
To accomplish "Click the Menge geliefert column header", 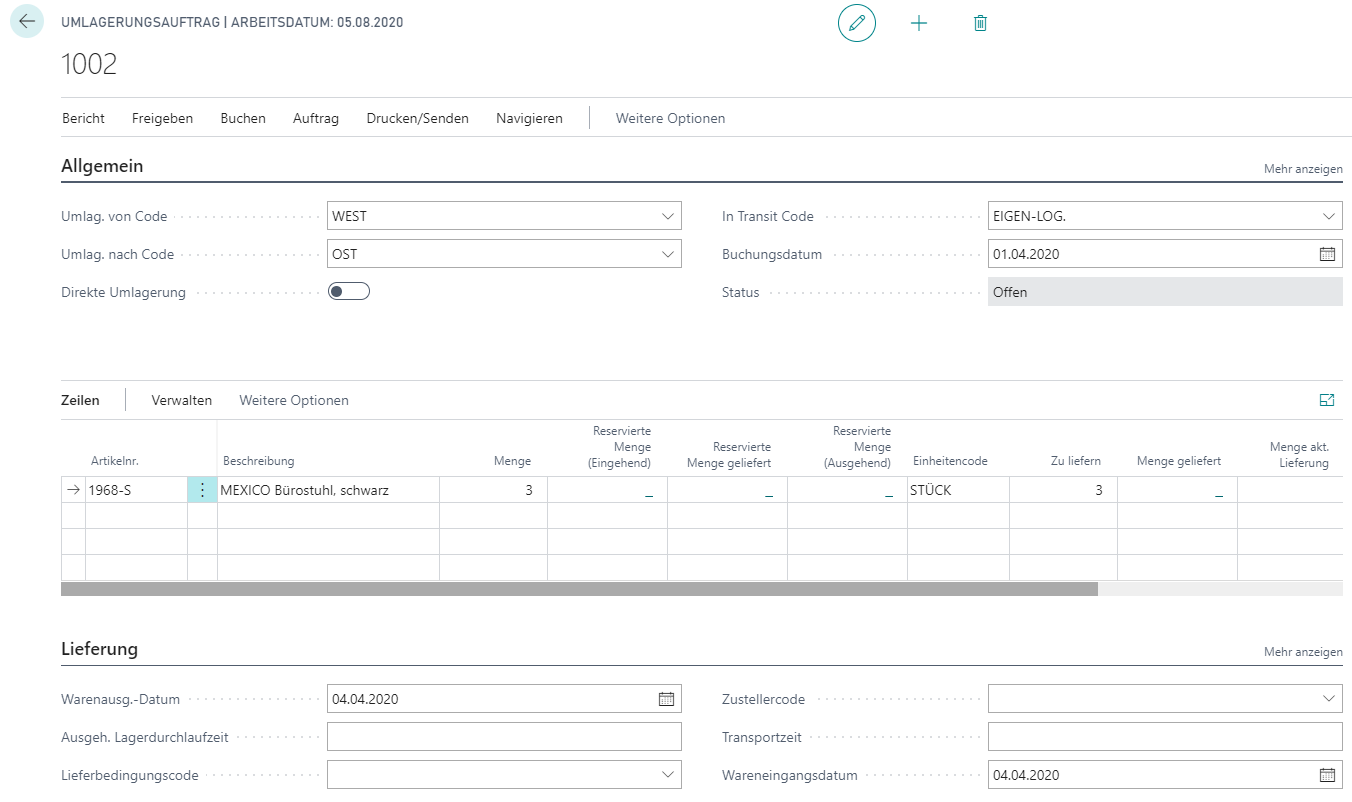I will (1179, 461).
